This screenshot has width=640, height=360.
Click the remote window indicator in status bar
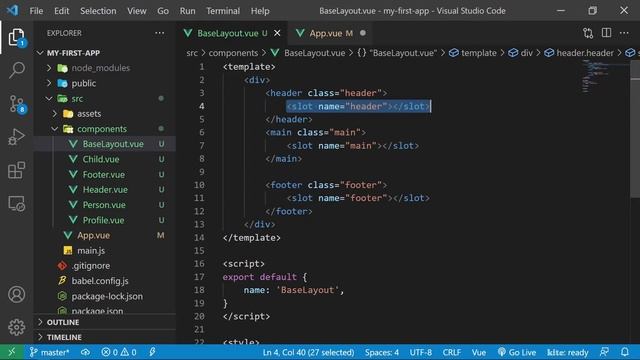(11, 352)
